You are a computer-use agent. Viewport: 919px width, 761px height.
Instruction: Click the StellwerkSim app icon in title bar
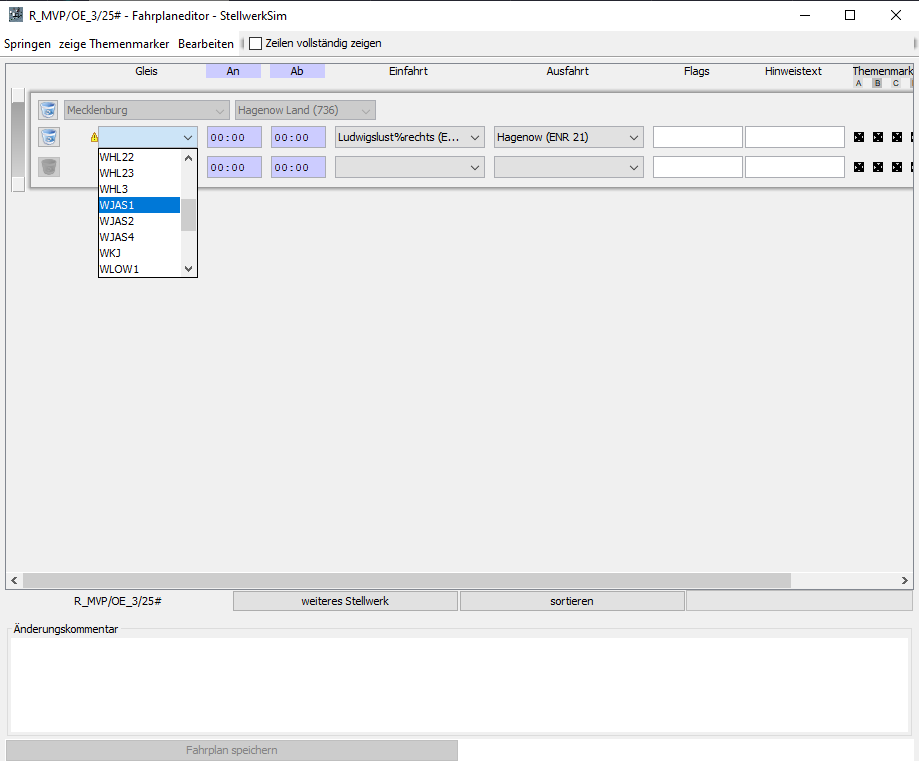coord(15,15)
